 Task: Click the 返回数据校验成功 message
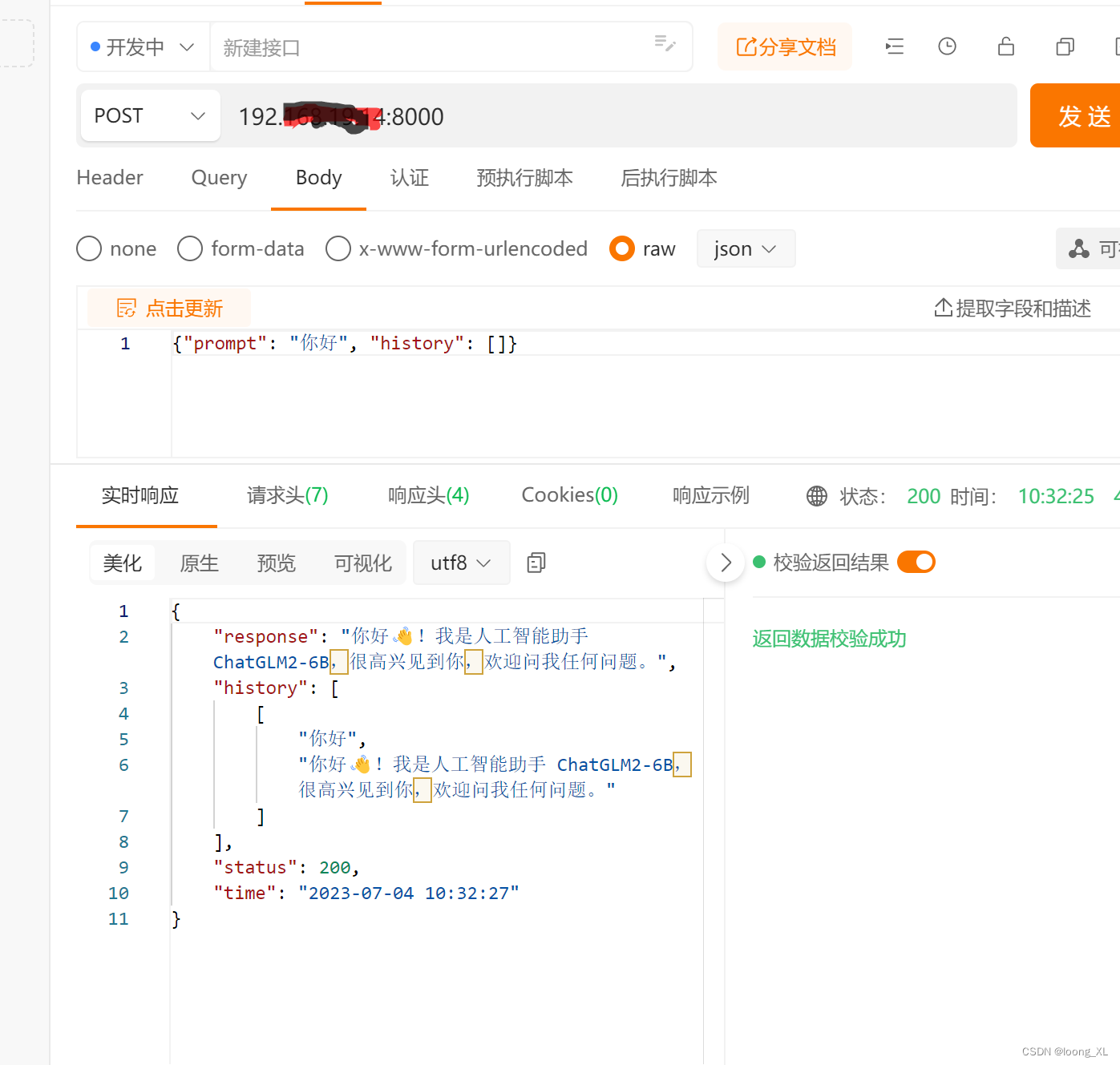click(829, 639)
